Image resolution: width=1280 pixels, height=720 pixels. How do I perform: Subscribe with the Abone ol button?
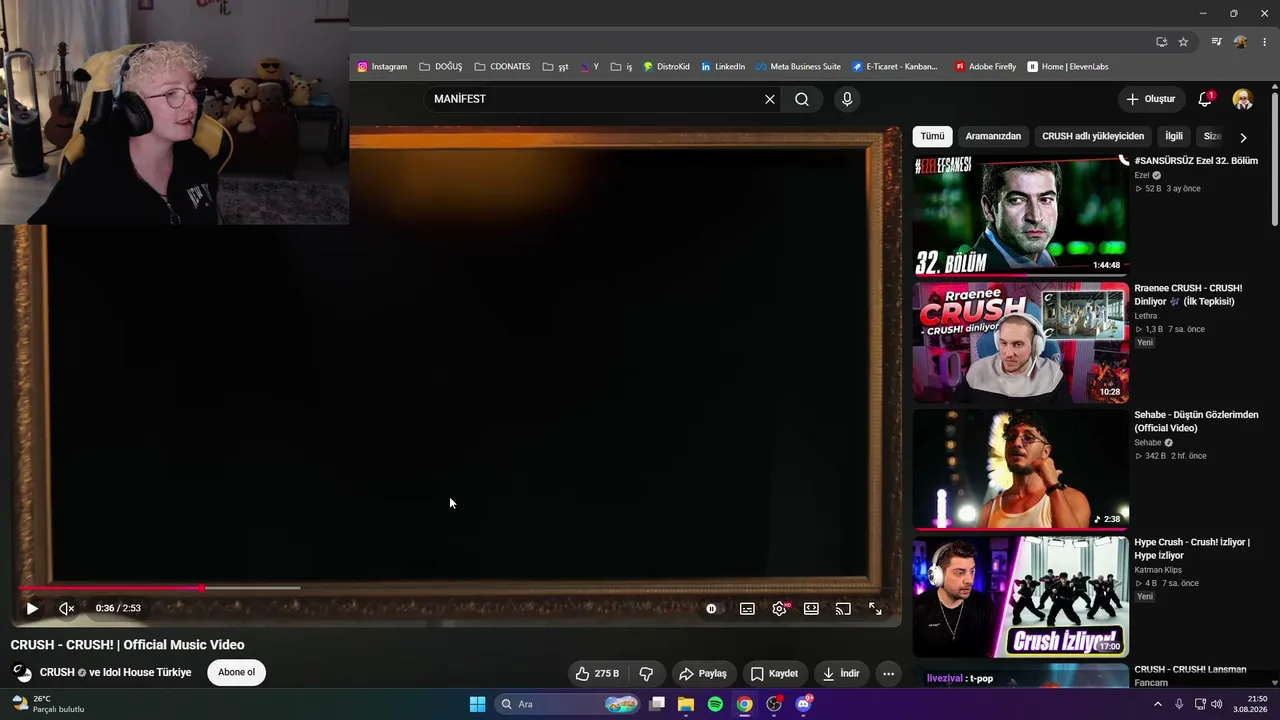[237, 672]
